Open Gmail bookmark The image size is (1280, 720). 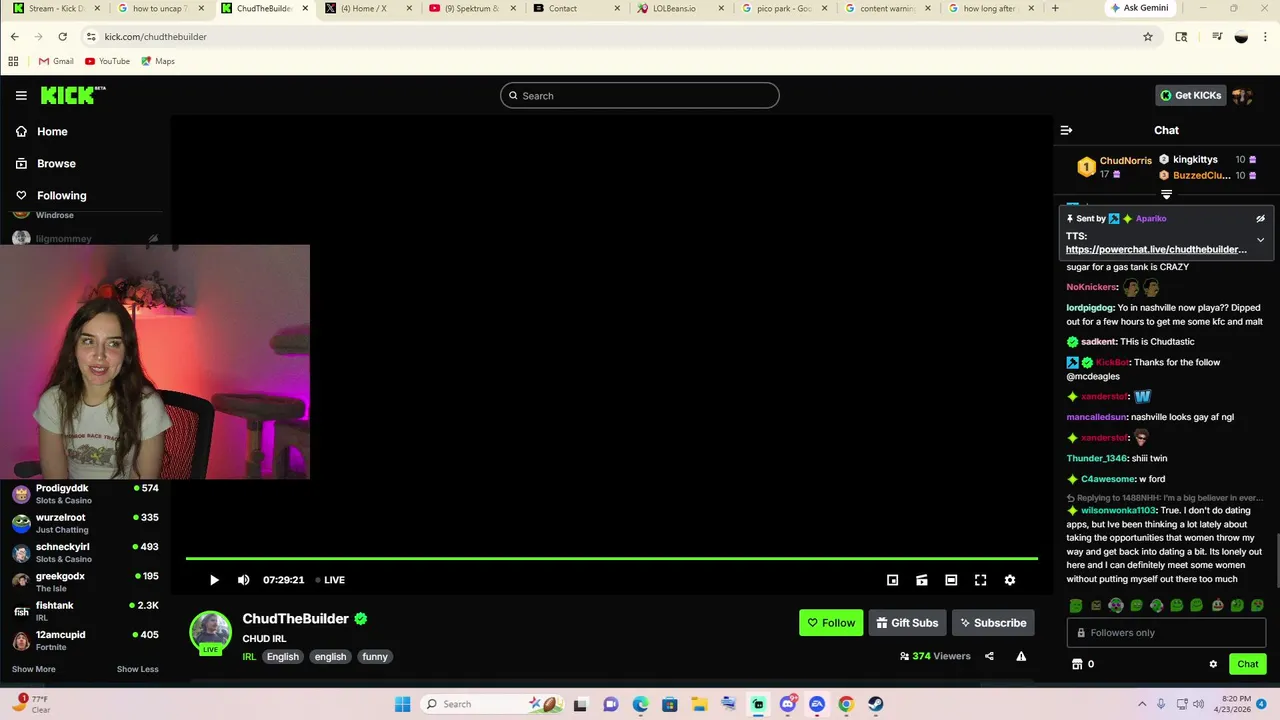56,61
